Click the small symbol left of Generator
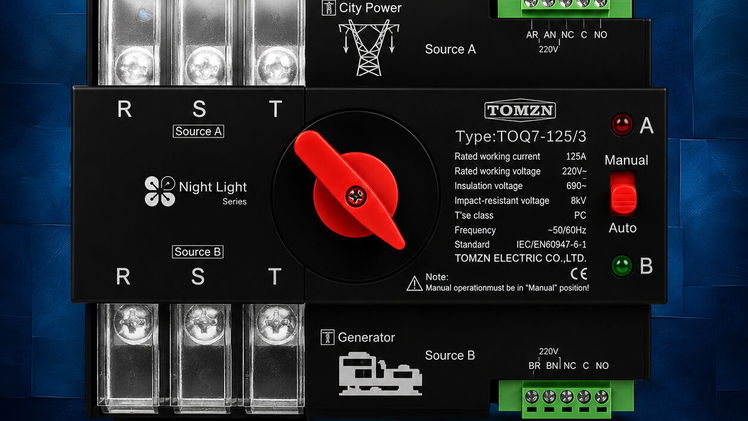Viewport: 748px width, 421px height. pos(327,337)
